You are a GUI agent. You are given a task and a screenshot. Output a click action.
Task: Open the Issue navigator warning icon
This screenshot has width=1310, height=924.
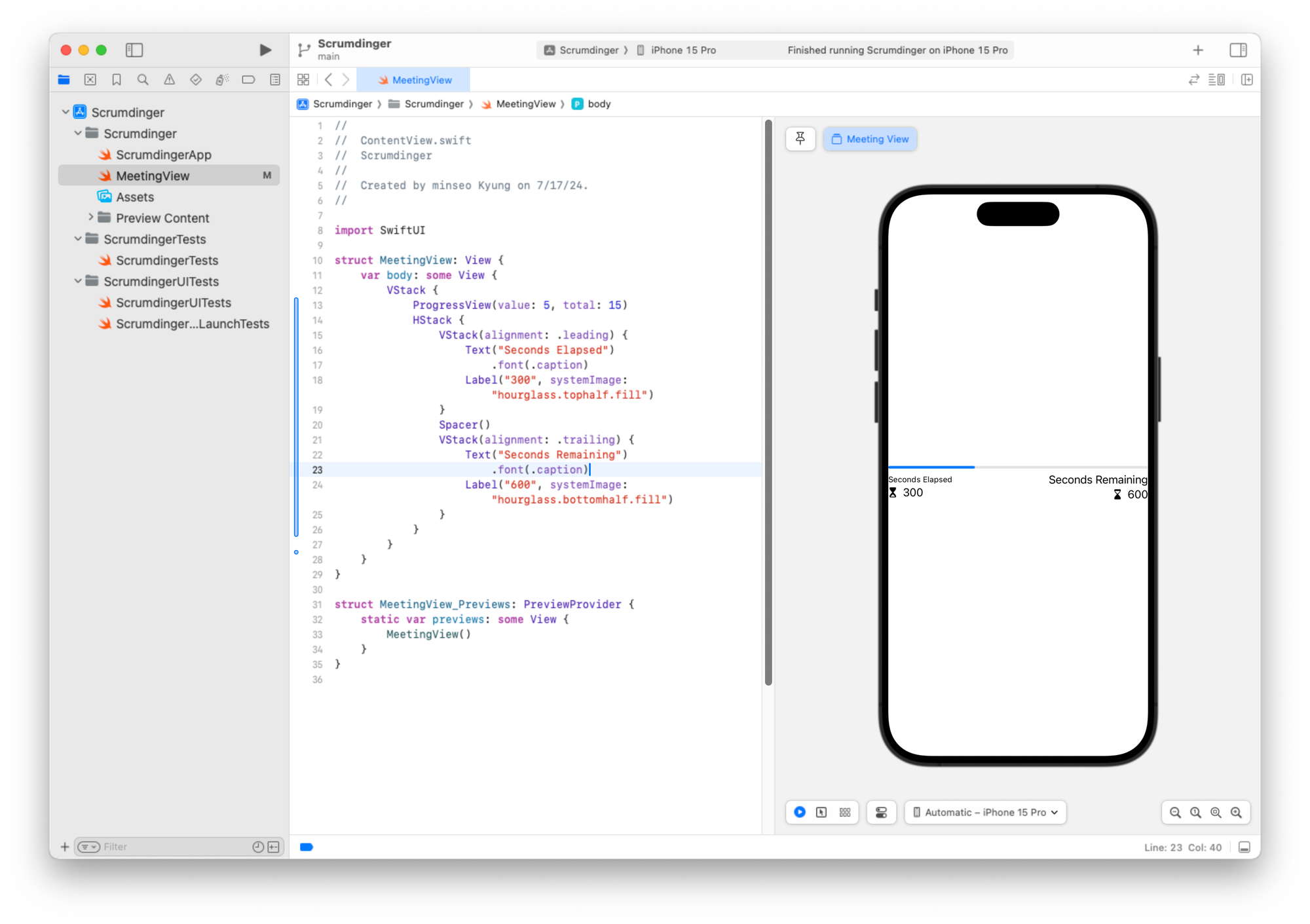coord(169,80)
